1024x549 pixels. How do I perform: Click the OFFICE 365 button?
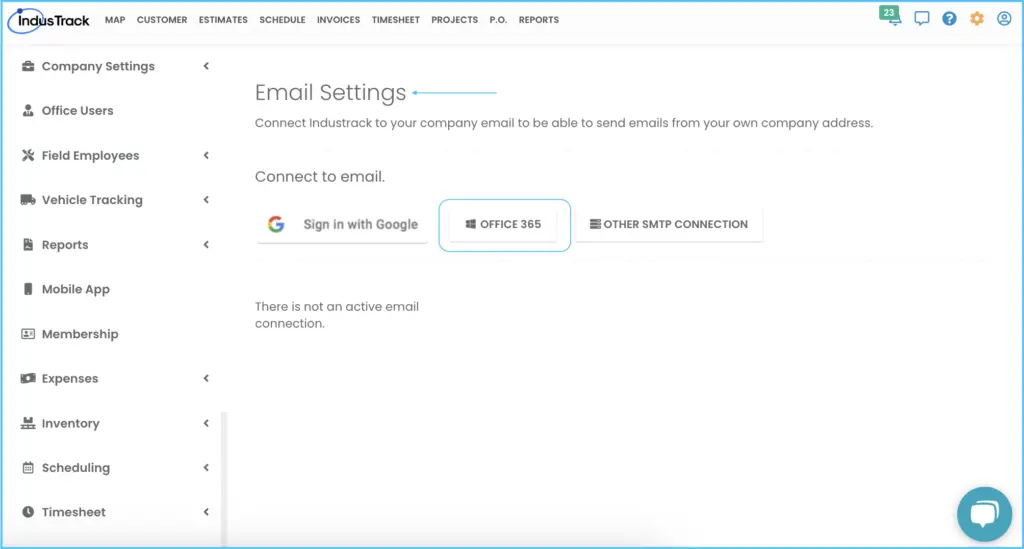pos(504,225)
